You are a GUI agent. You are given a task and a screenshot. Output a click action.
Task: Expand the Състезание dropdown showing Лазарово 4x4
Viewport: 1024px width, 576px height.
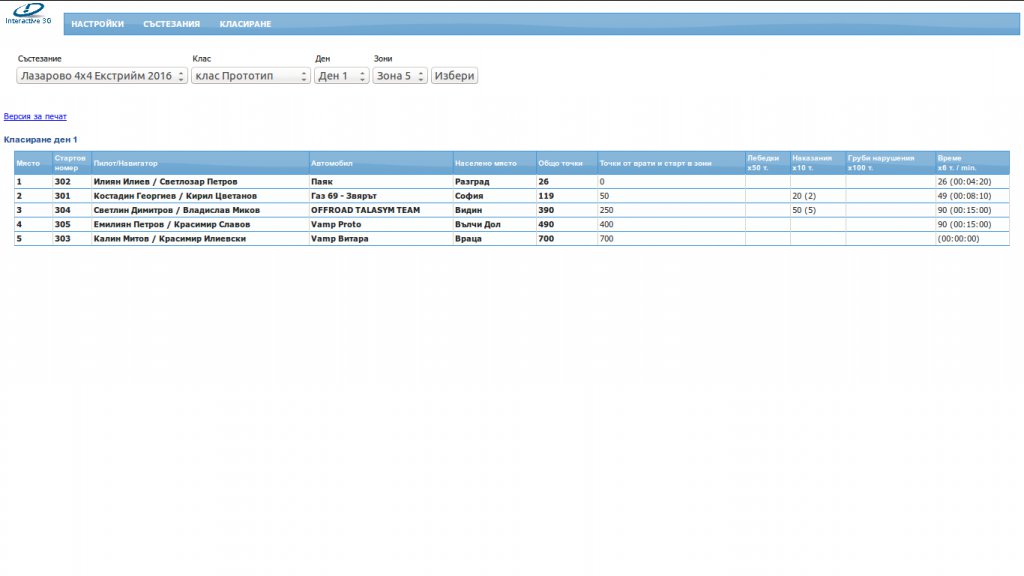102,76
